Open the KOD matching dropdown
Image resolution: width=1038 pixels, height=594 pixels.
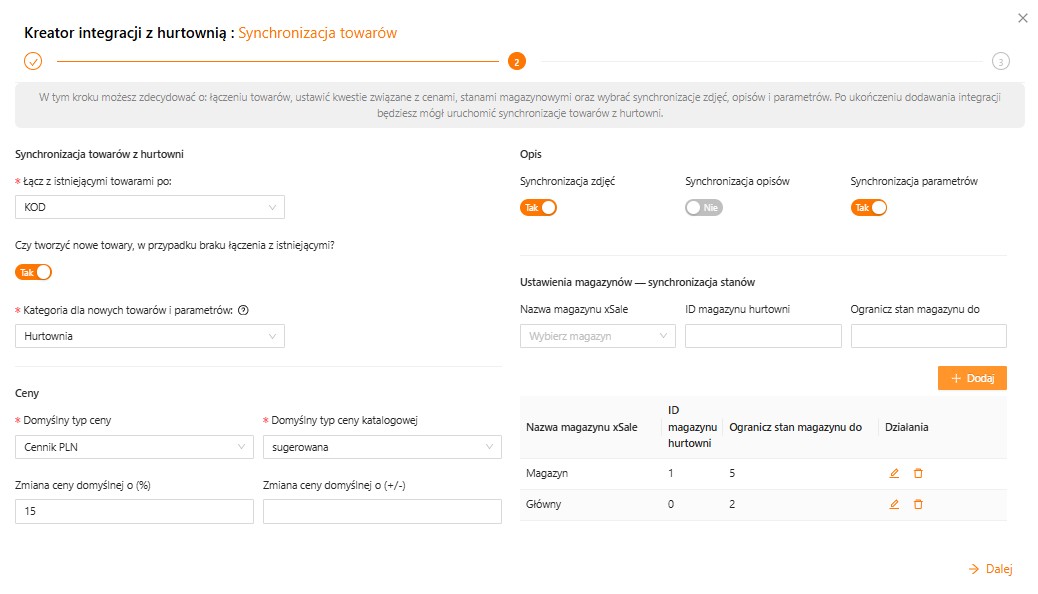point(150,207)
